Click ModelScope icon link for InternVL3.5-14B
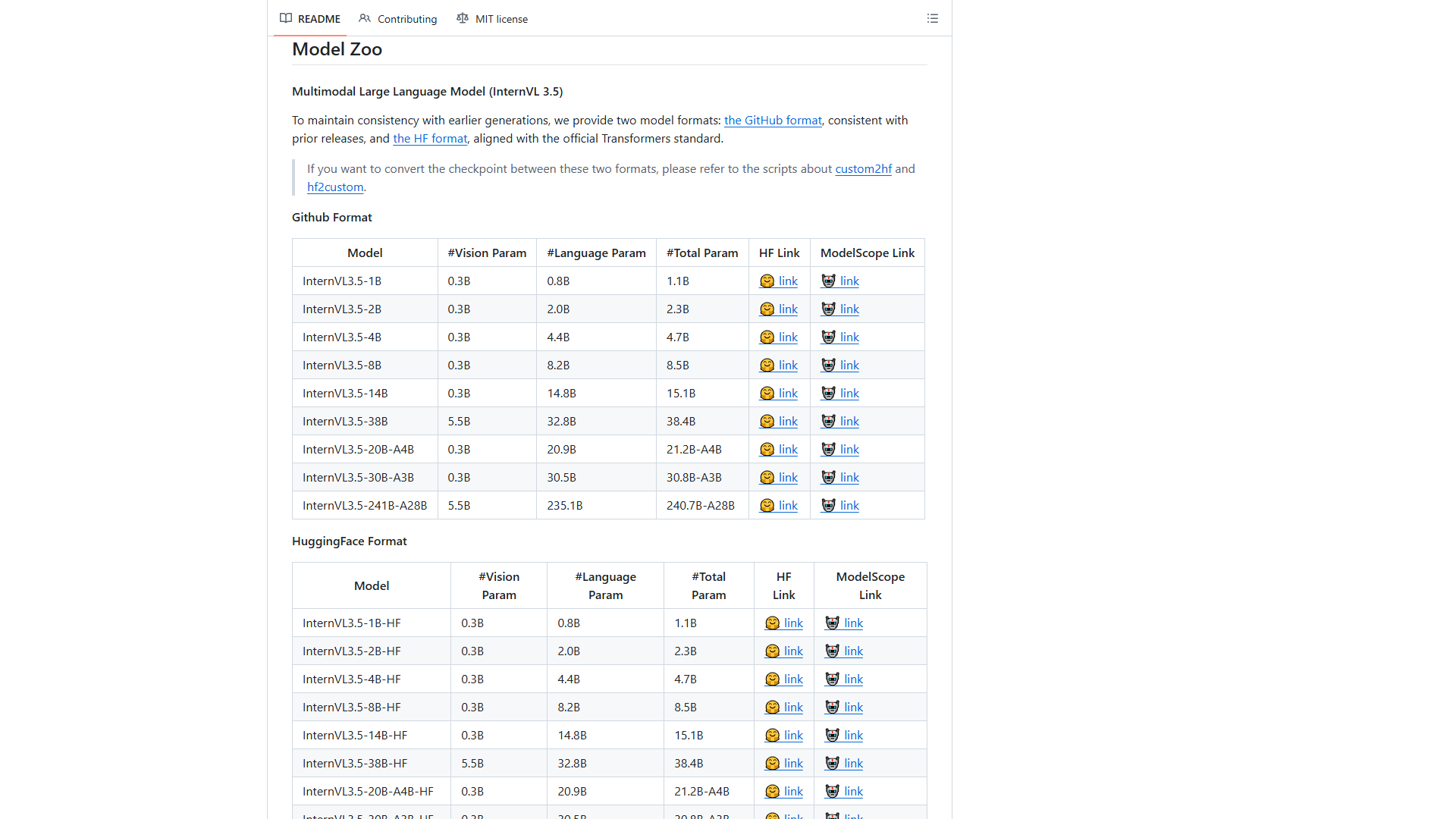Image resolution: width=1456 pixels, height=819 pixels. pos(840,393)
